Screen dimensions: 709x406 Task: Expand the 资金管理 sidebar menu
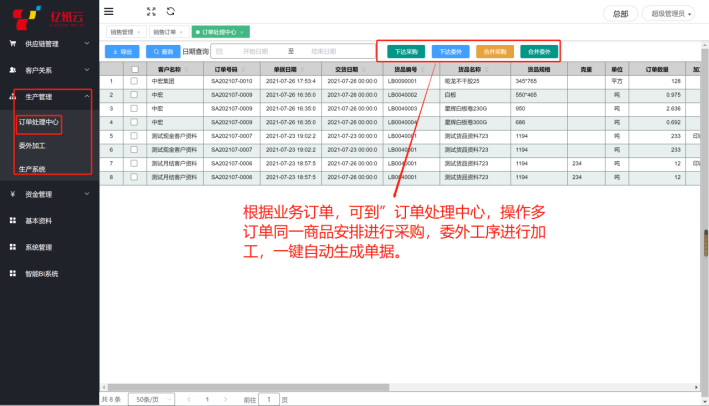pyautogui.click(x=50, y=194)
